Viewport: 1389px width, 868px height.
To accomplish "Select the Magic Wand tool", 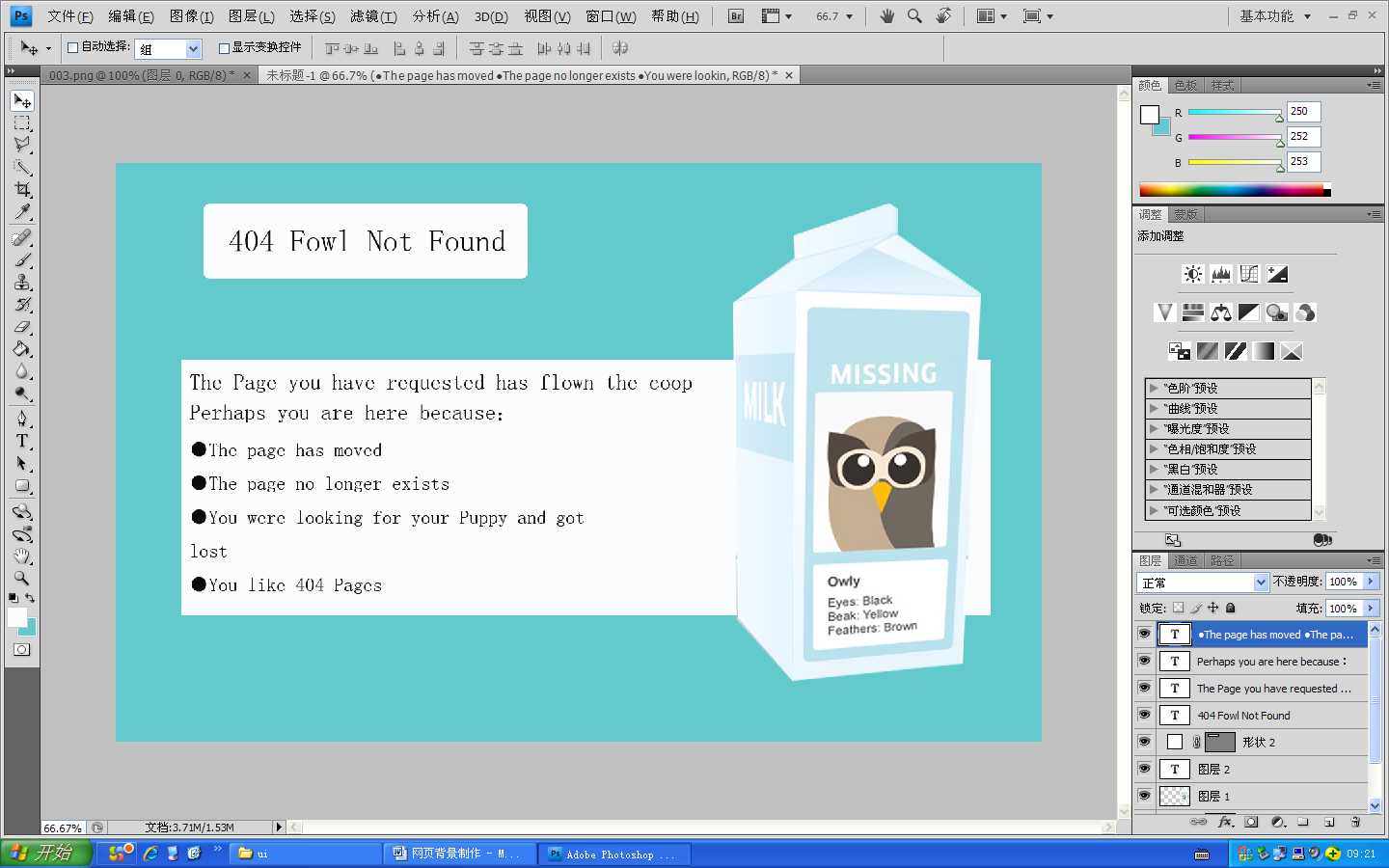I will (x=22, y=168).
